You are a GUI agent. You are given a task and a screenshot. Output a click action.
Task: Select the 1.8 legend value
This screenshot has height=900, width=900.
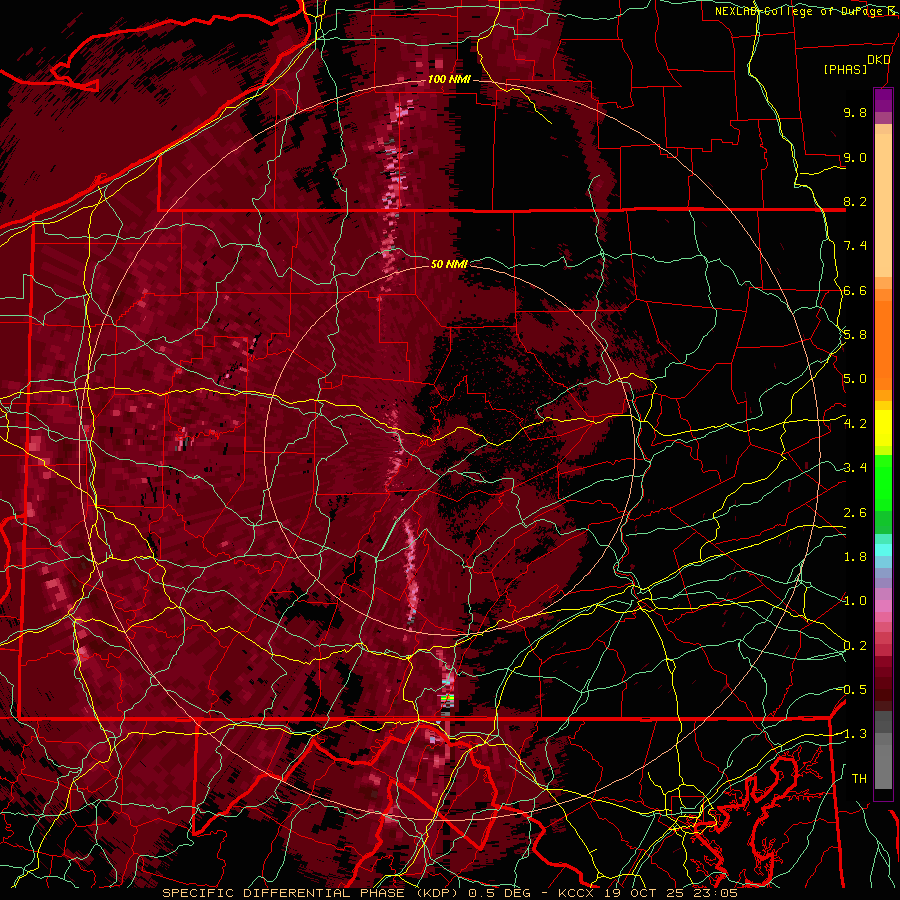[855, 557]
